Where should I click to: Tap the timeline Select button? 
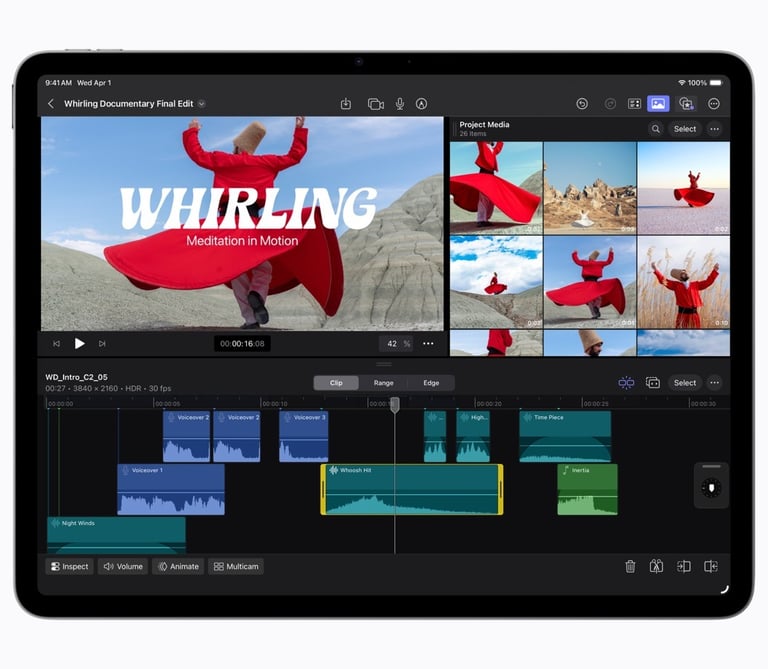coord(685,383)
